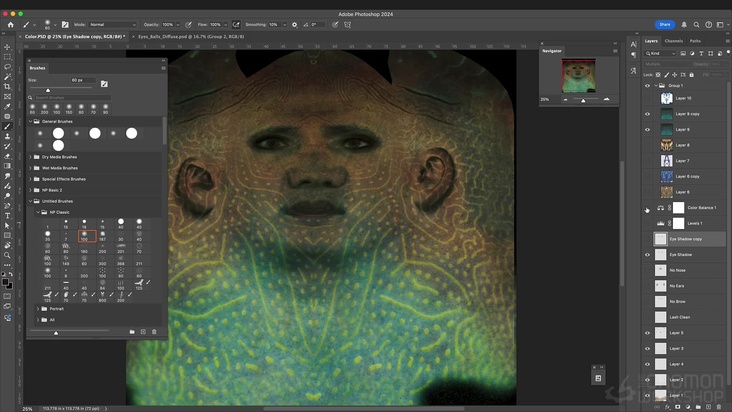Select the History Brush tool
Viewport: 732px width, 412px height.
7,146
